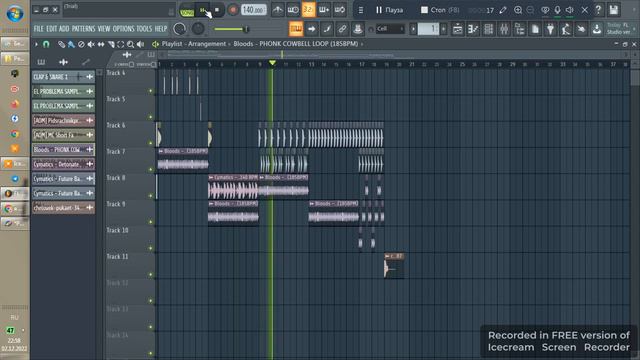Click the recorder zoom in magnifier

coord(518,10)
